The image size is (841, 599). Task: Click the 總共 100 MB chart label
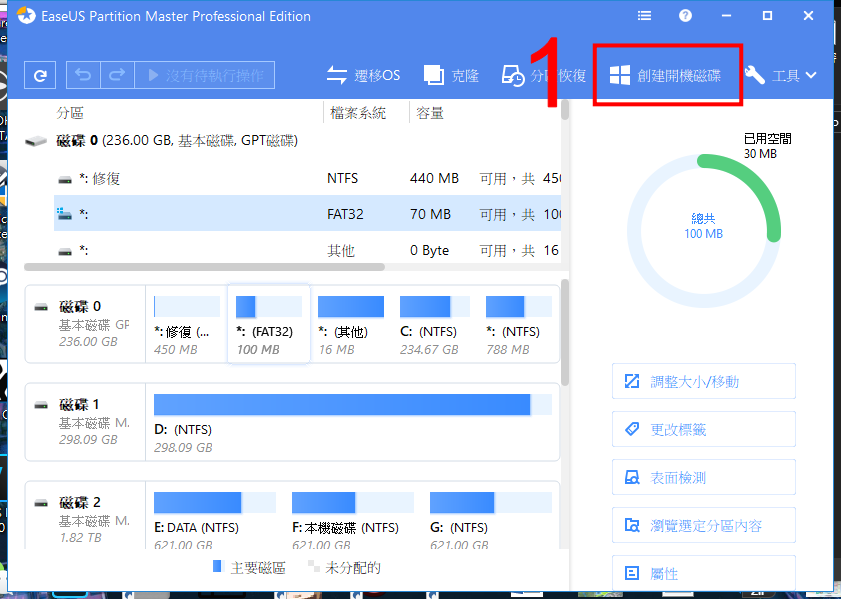click(x=703, y=226)
